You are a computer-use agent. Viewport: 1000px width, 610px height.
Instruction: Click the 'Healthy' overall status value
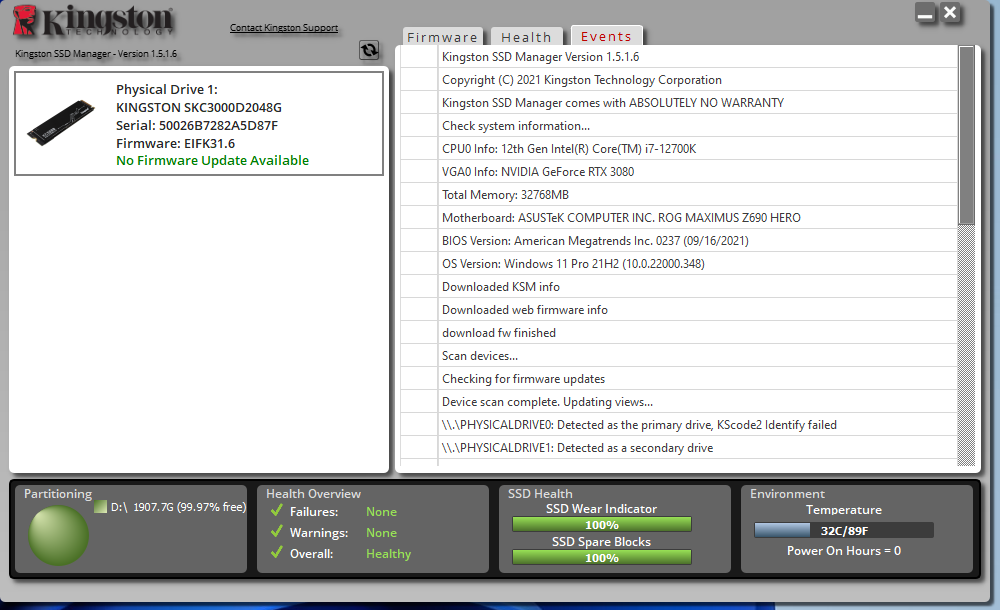pyautogui.click(x=388, y=554)
